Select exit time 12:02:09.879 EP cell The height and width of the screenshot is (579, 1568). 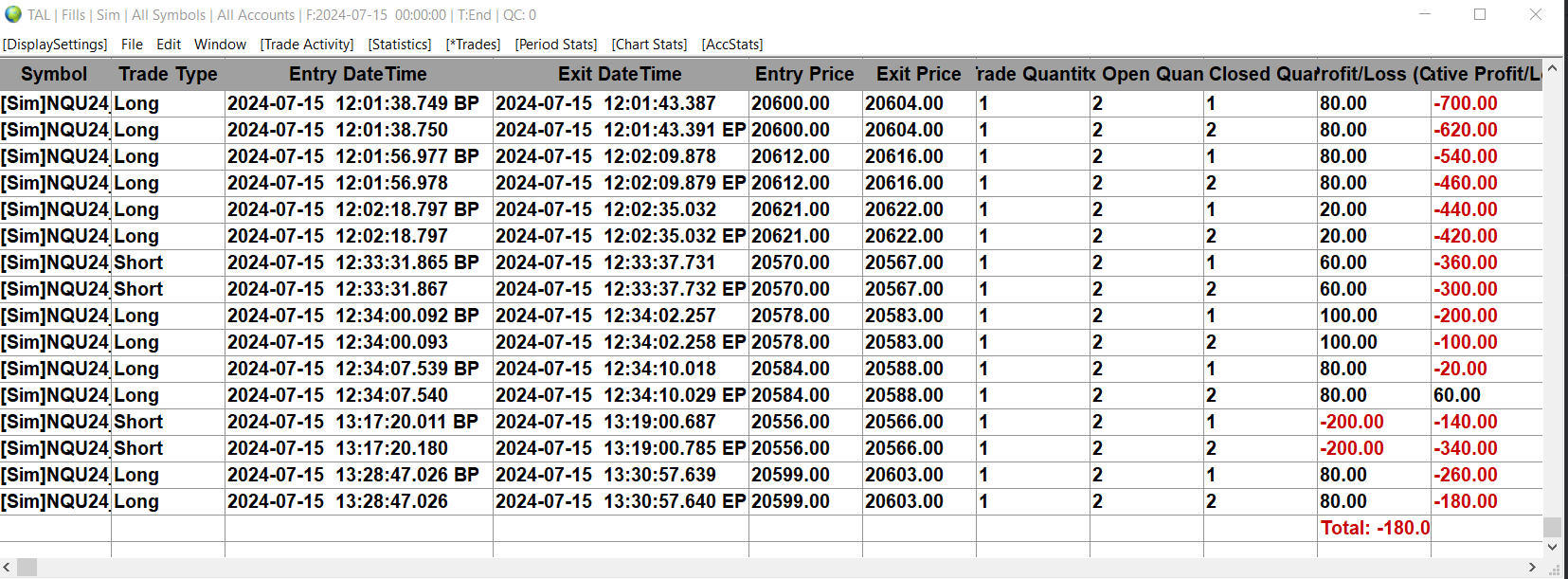(x=621, y=183)
